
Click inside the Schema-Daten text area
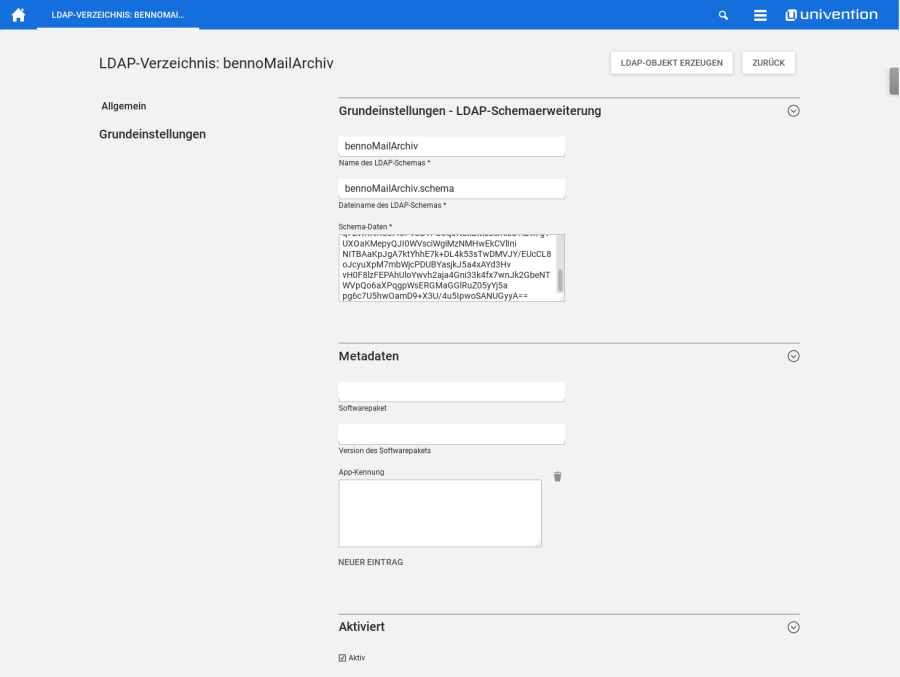451,267
